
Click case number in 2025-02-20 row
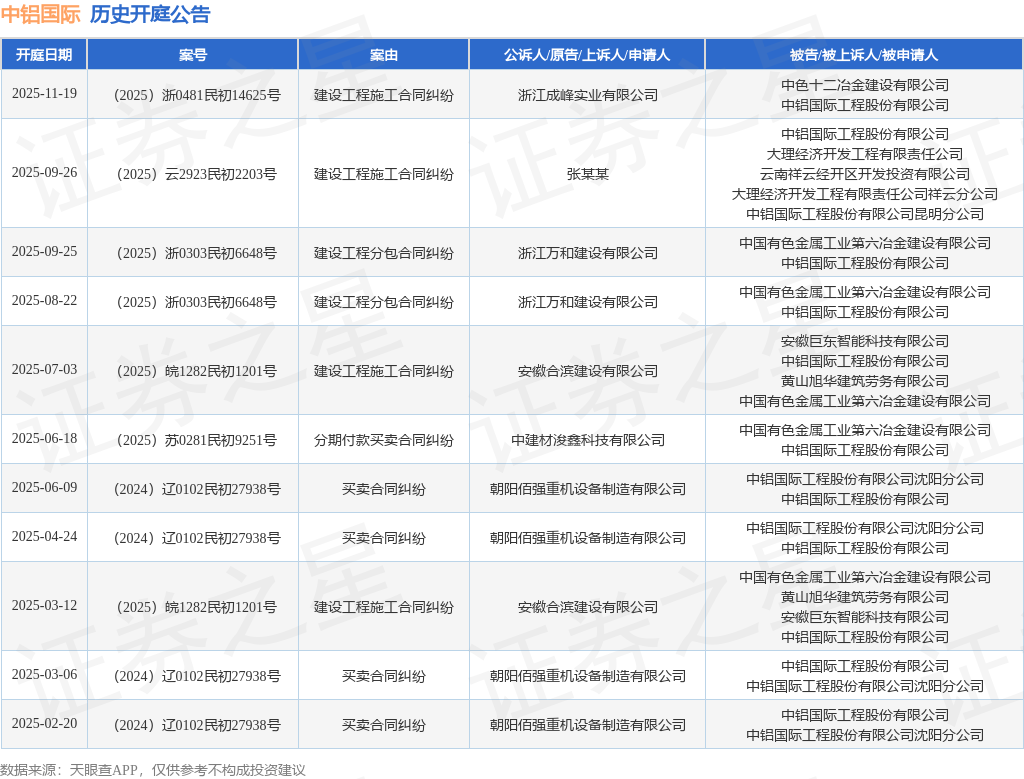pos(197,725)
